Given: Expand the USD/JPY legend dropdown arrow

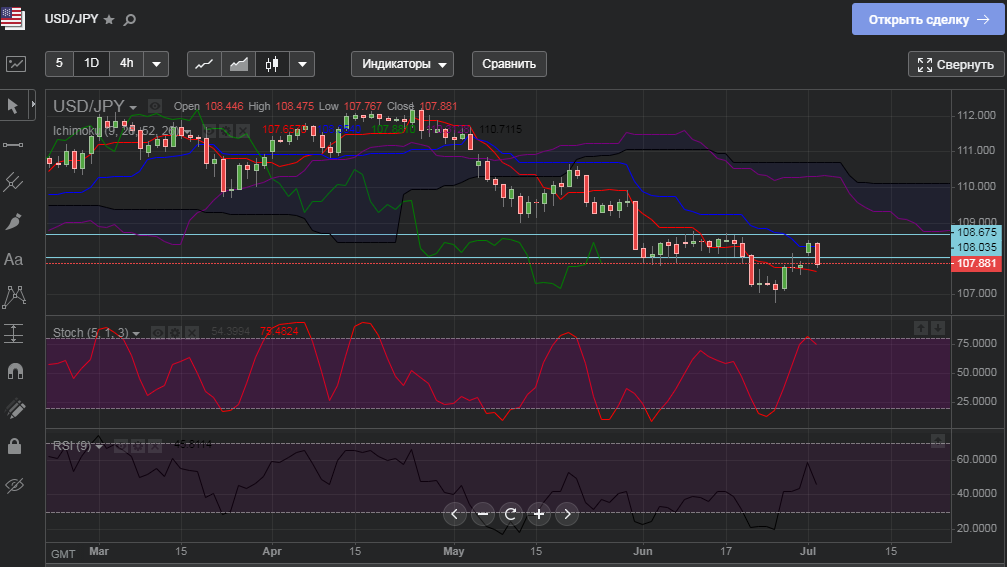Looking at the screenshot, I should 133,107.
